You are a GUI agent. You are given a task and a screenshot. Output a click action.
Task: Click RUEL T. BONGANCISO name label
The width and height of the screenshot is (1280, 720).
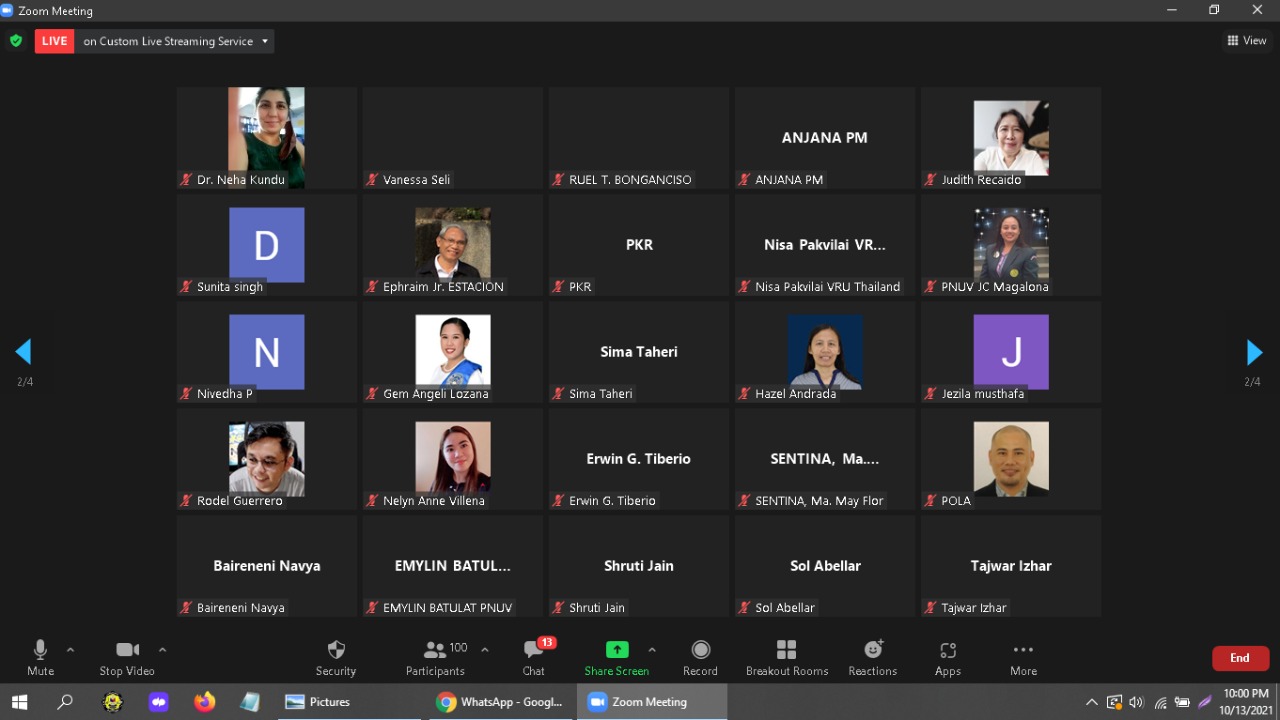(630, 180)
